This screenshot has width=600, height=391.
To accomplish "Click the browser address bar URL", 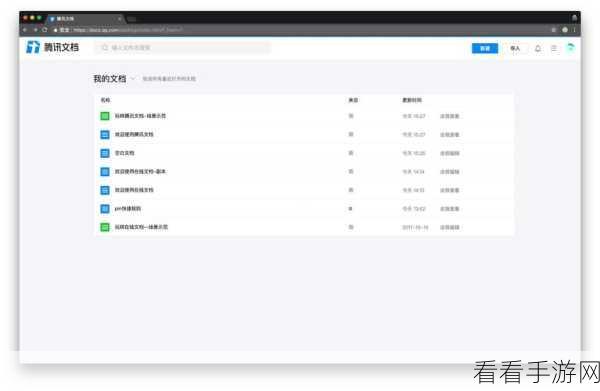I will [x=127, y=29].
